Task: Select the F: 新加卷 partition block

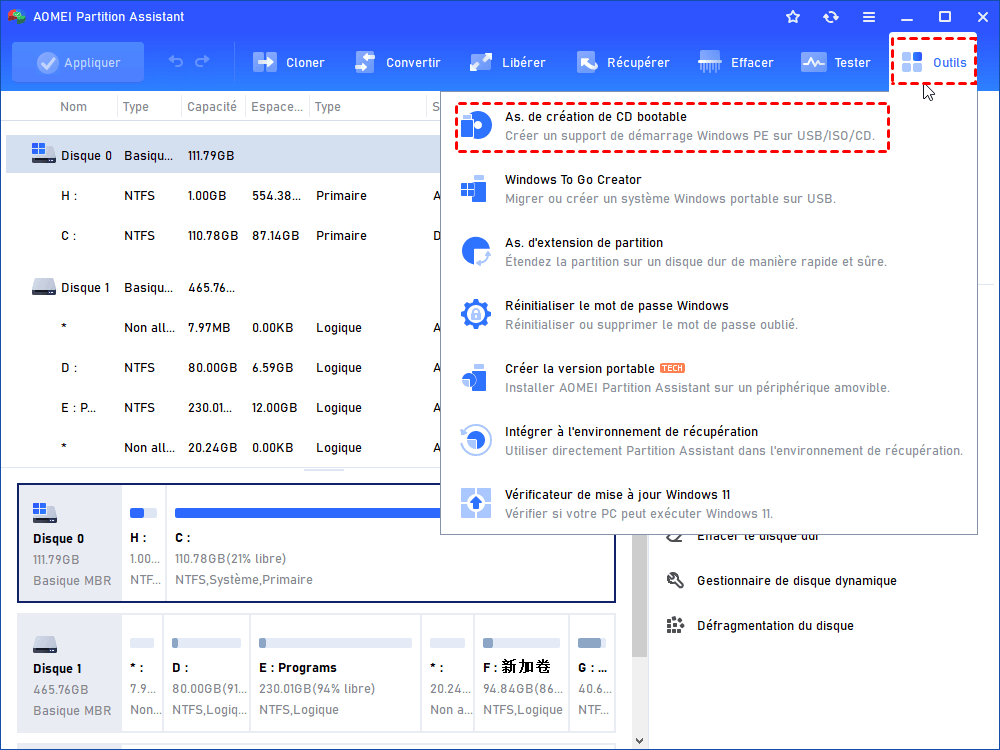Action: coord(522,673)
